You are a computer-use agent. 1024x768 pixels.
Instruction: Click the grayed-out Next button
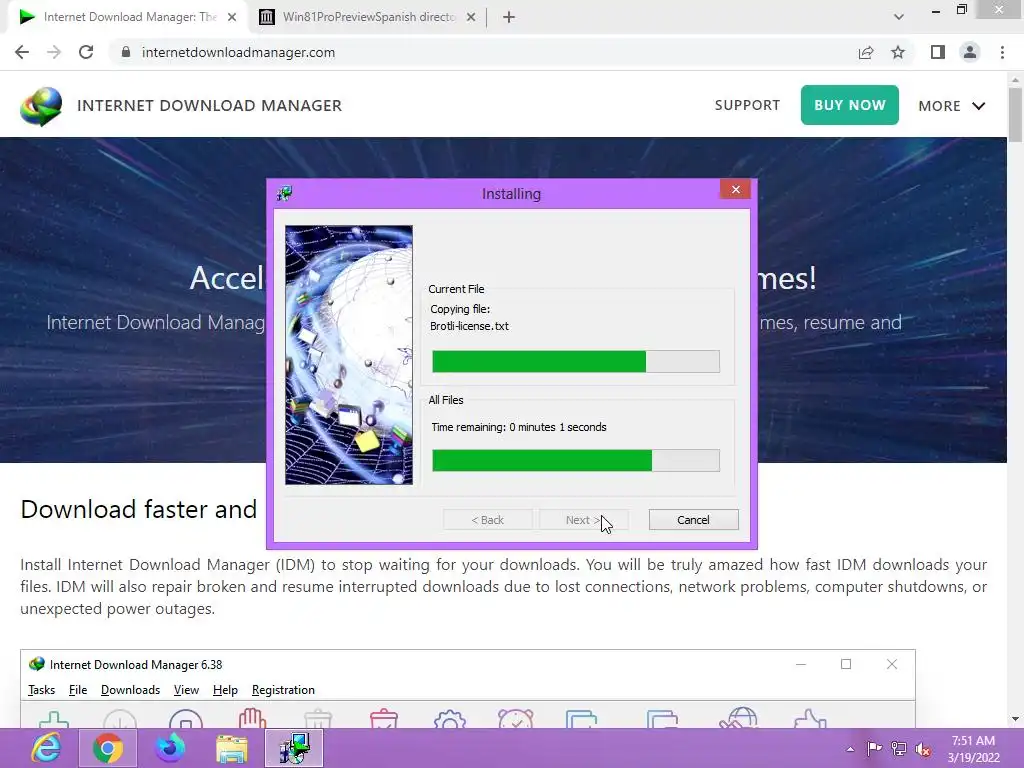coord(583,520)
